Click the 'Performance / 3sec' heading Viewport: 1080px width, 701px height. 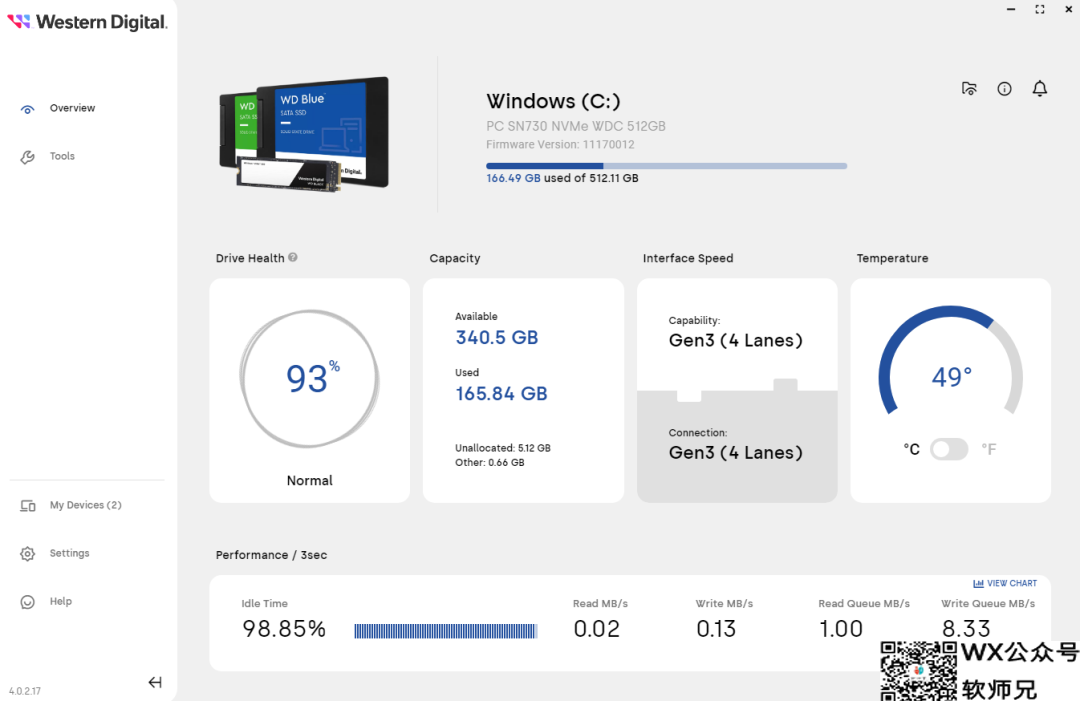pyautogui.click(x=271, y=555)
